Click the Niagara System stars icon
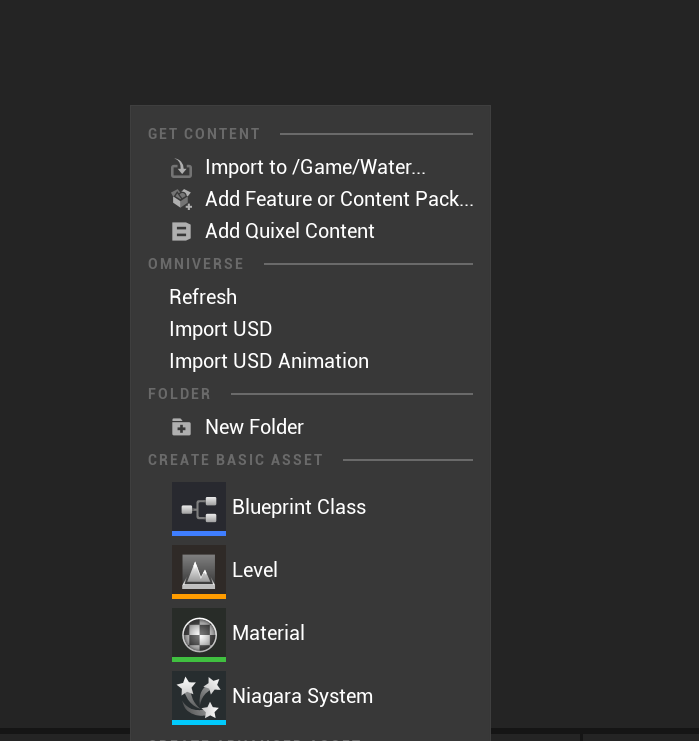The width and height of the screenshot is (699, 741). [x=199, y=698]
